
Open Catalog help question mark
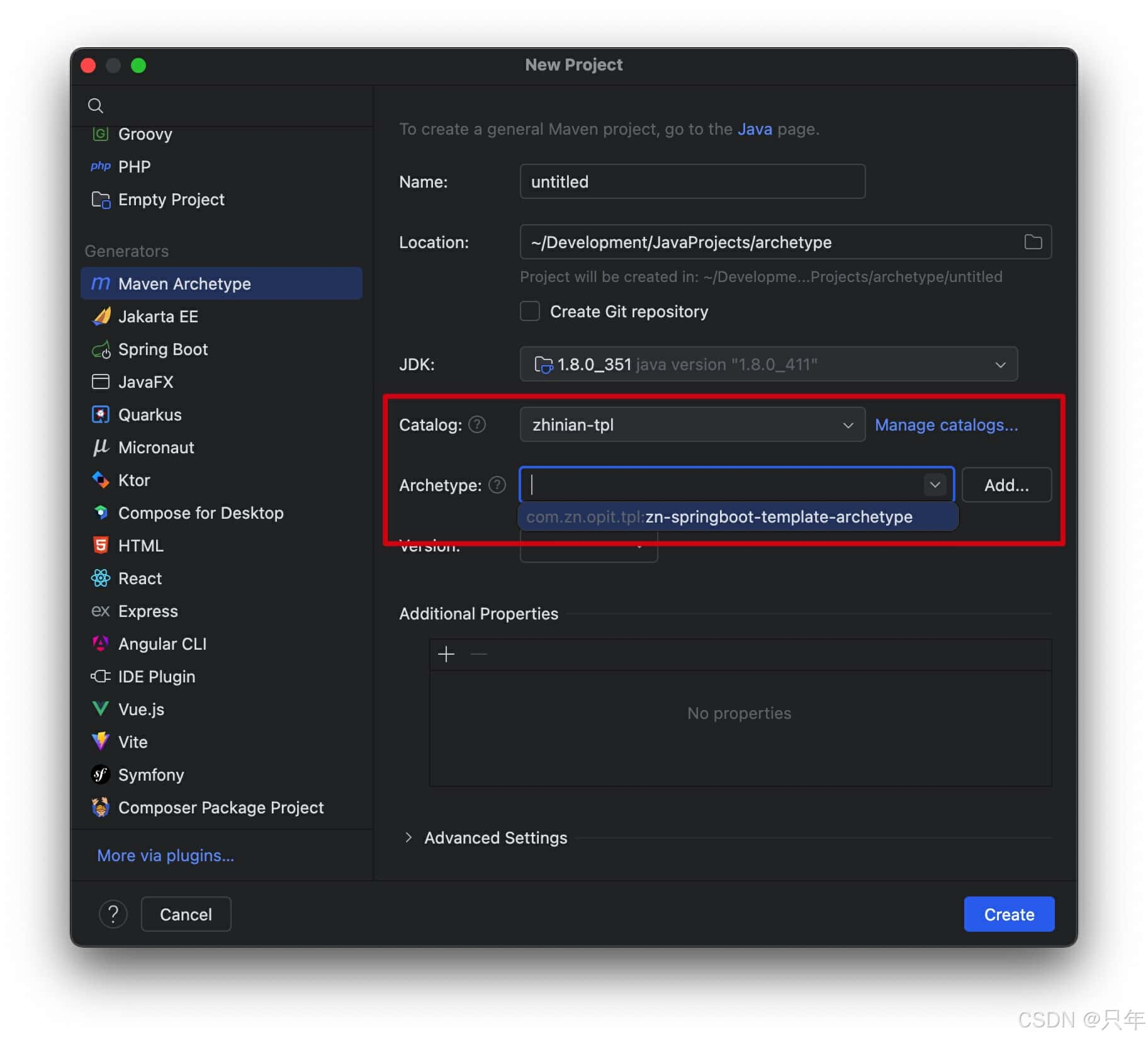478,425
